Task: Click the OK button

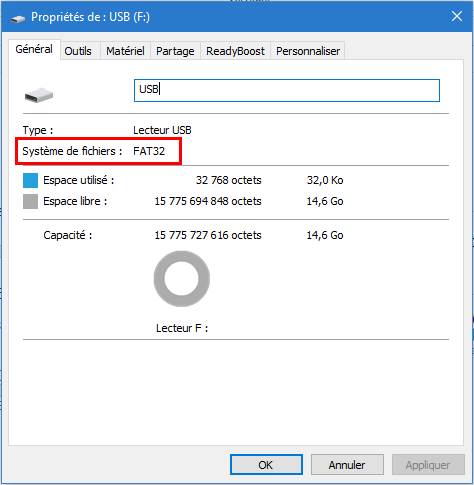Action: (266, 464)
